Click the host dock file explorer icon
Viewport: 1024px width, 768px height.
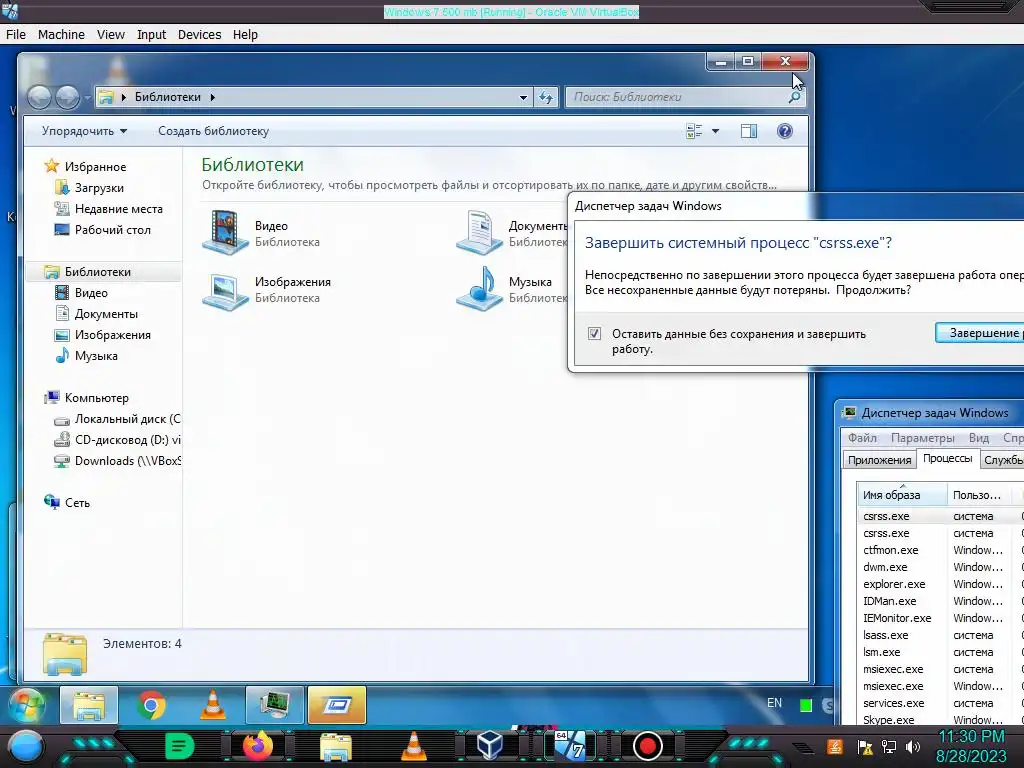[x=336, y=747]
